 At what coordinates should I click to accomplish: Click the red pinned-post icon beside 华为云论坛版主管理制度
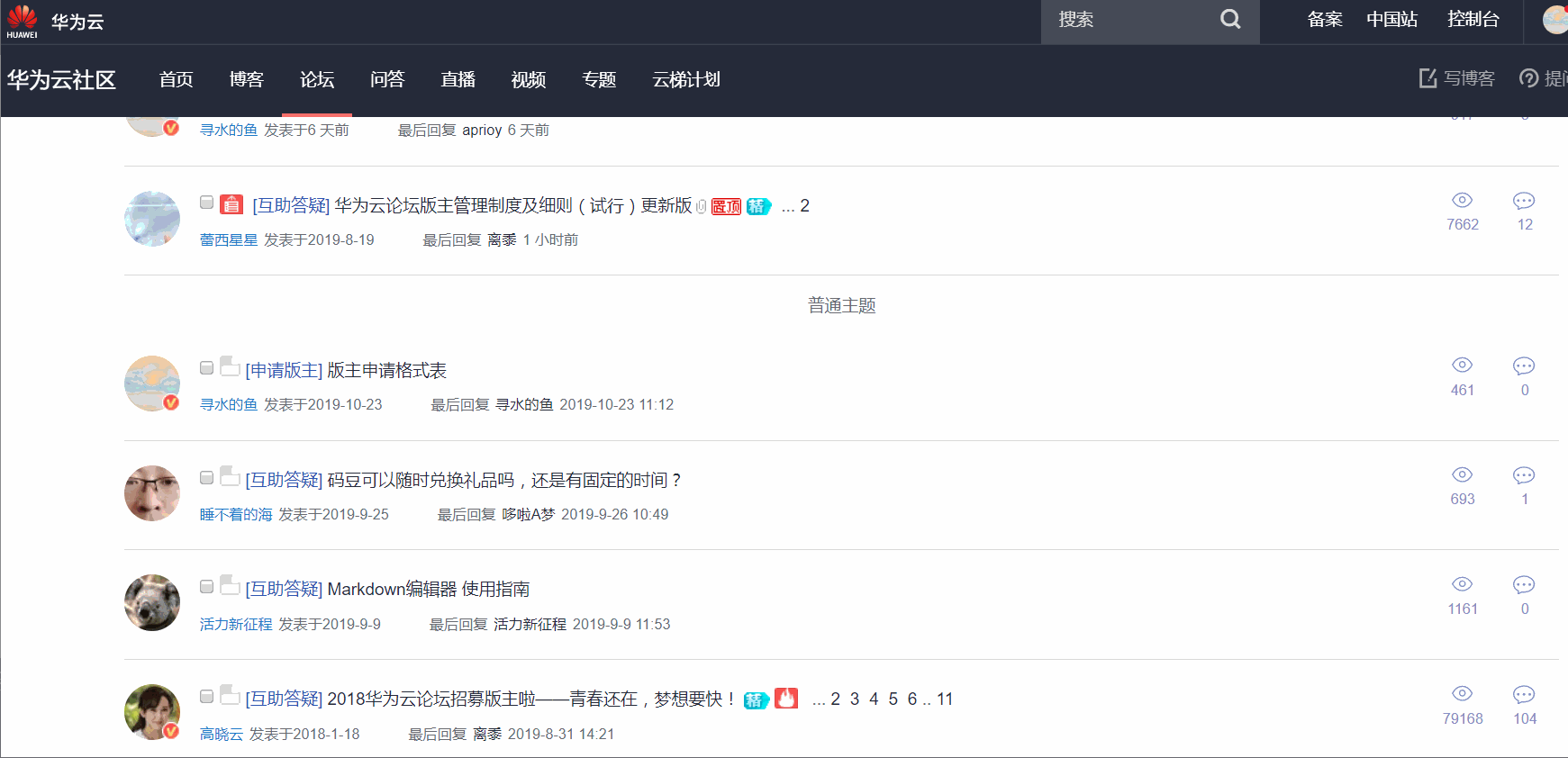(x=231, y=204)
